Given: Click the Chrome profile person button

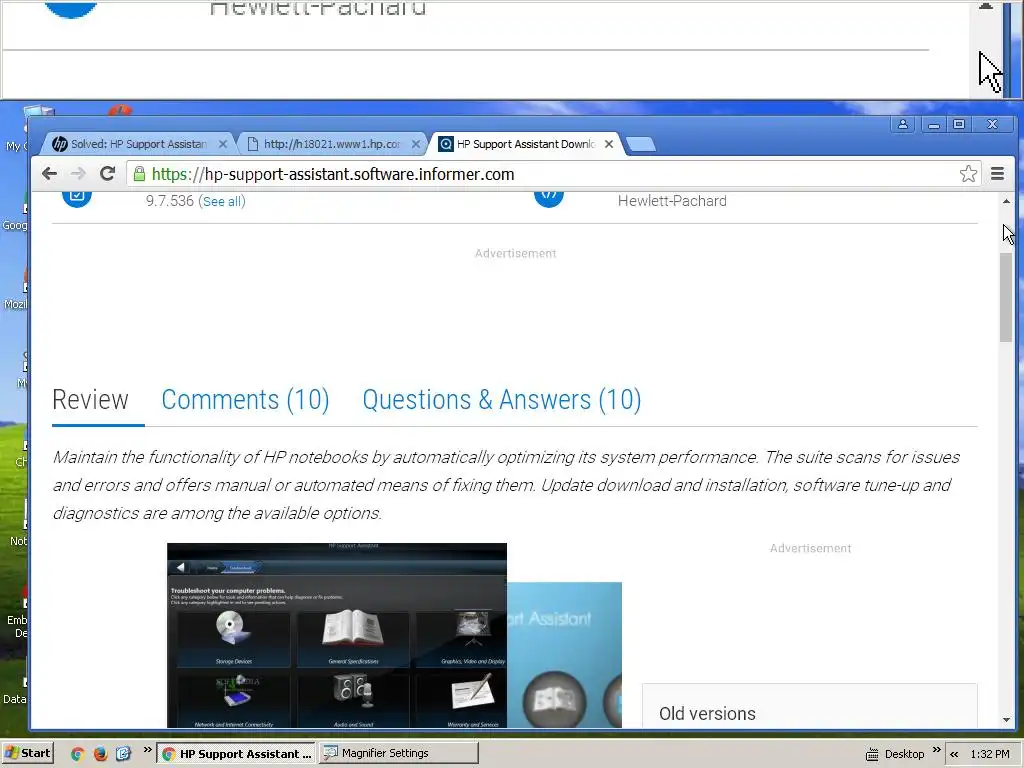Looking at the screenshot, I should 903,124.
